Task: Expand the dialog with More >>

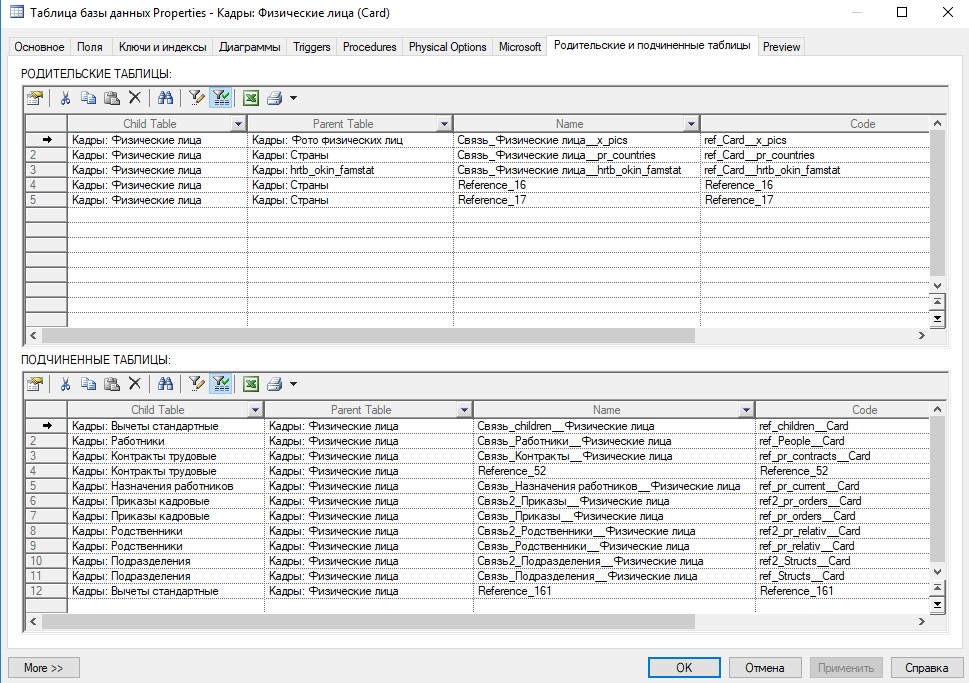Action: 44,668
